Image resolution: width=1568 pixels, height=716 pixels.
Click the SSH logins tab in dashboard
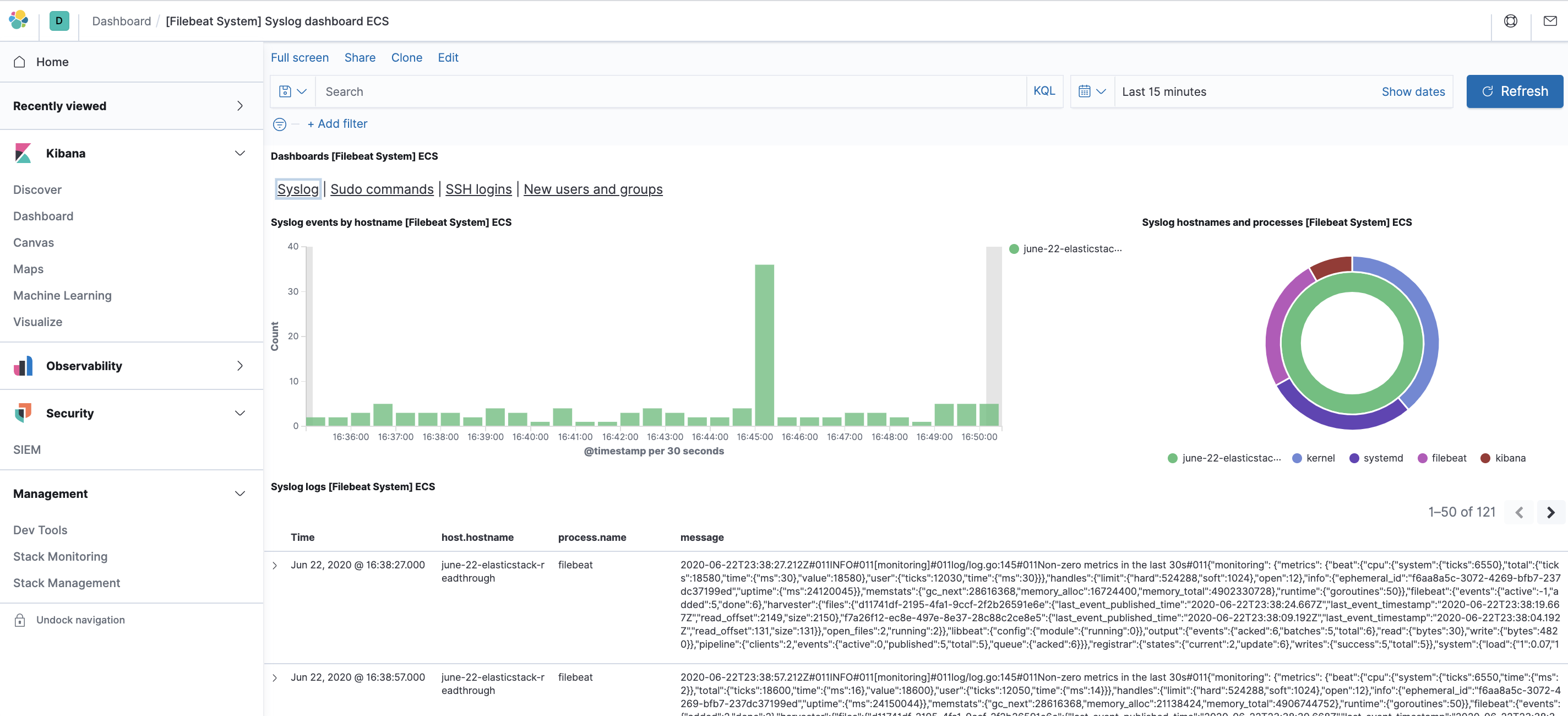click(478, 188)
